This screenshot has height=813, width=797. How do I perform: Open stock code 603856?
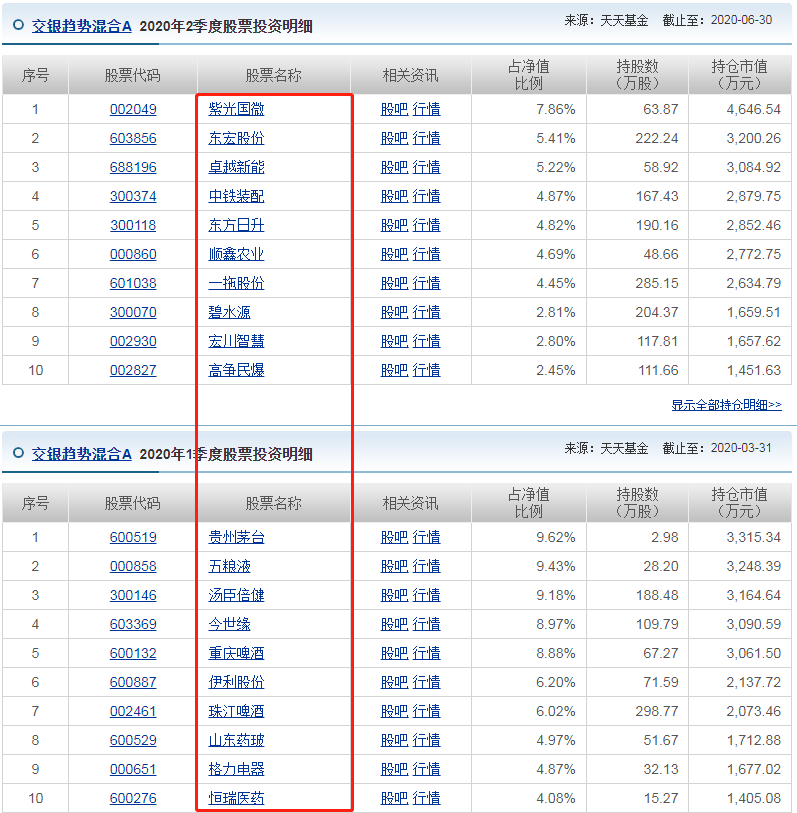point(133,138)
